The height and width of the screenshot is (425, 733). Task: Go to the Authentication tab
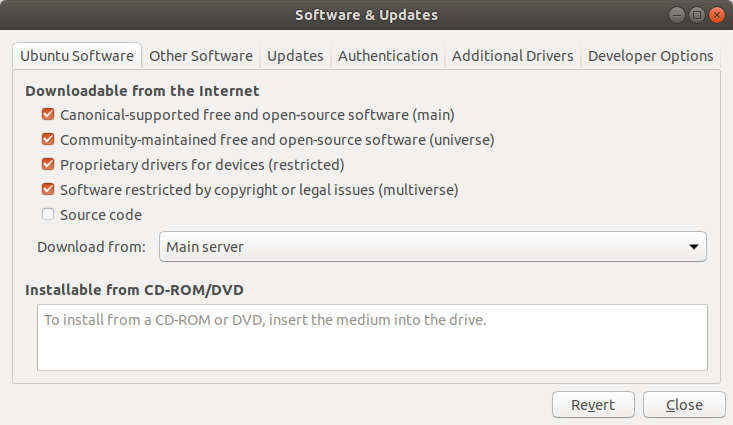click(388, 56)
